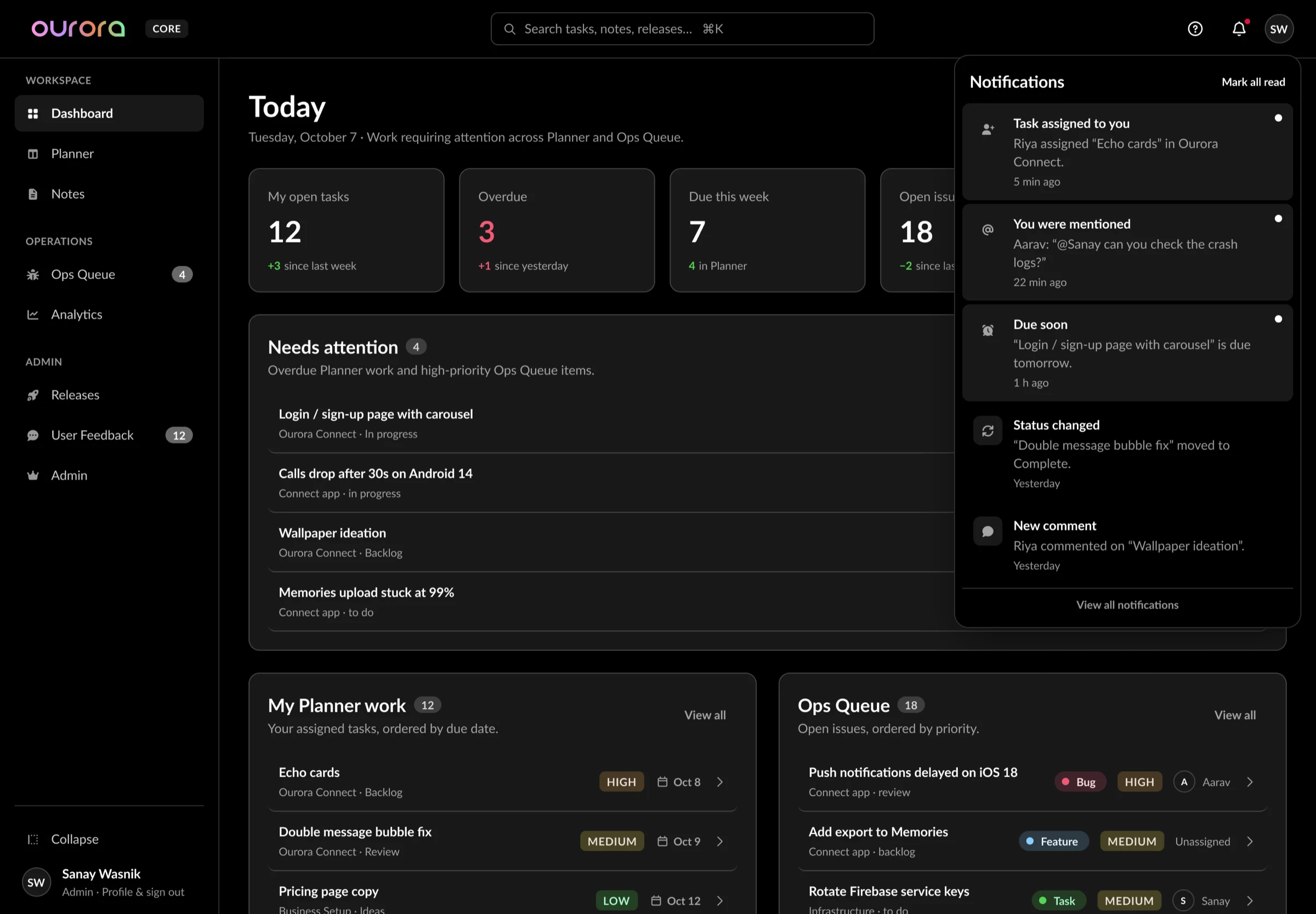Click Collapse sidebar button
1316x914 pixels.
109,839
